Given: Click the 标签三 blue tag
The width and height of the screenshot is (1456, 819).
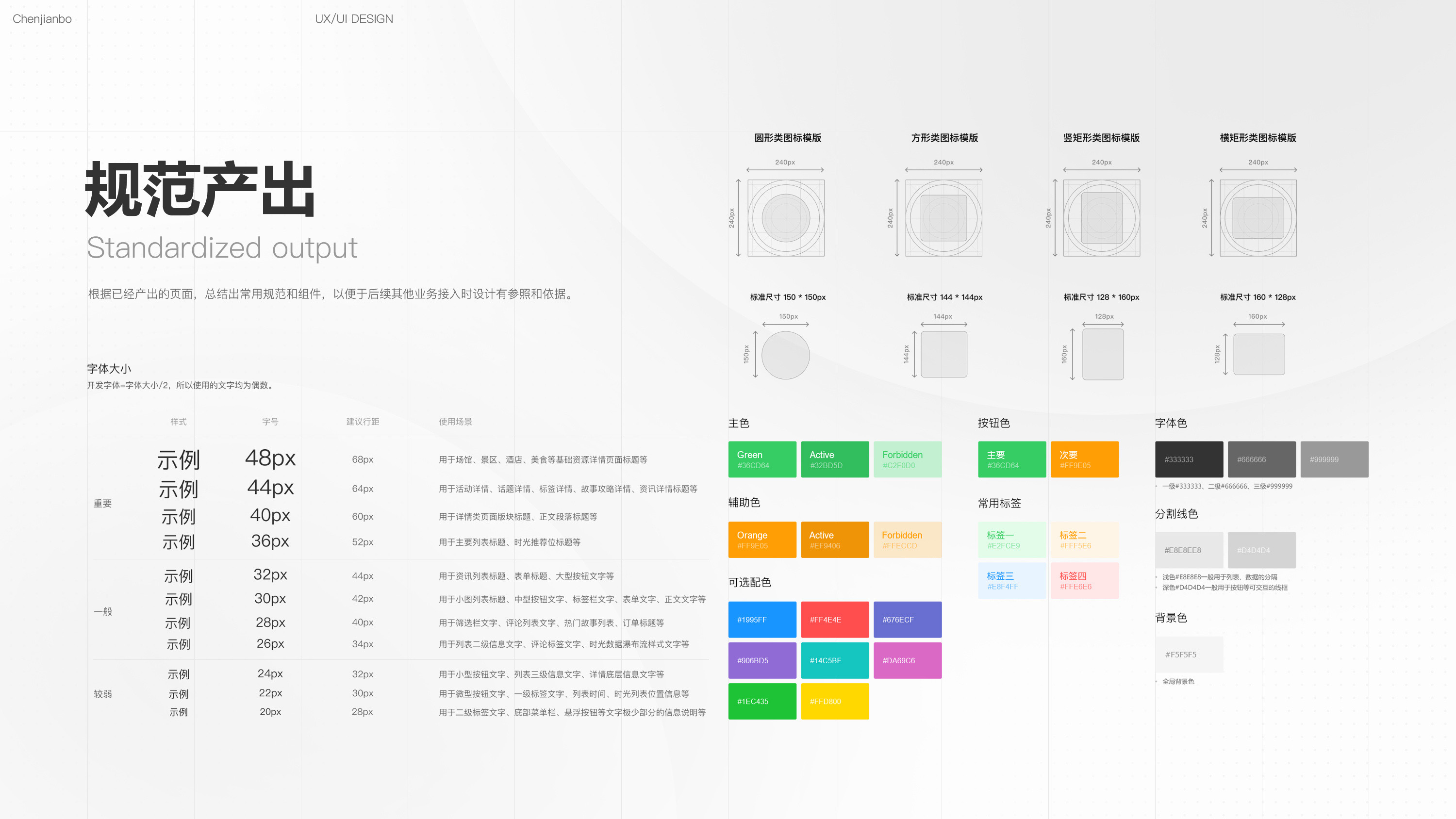Looking at the screenshot, I should 1012,580.
